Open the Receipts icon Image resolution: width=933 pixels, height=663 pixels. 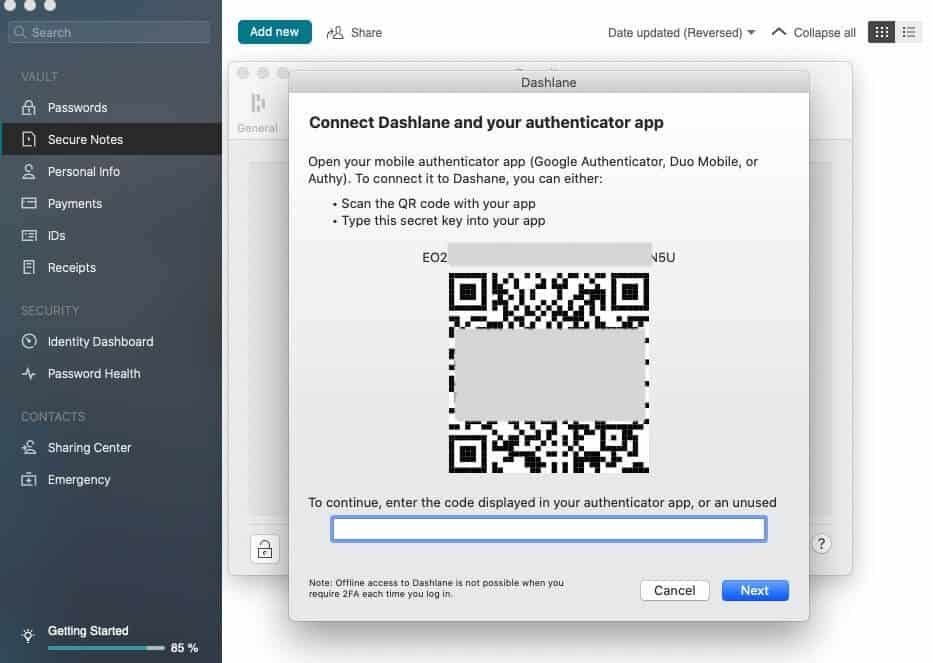click(x=29, y=267)
